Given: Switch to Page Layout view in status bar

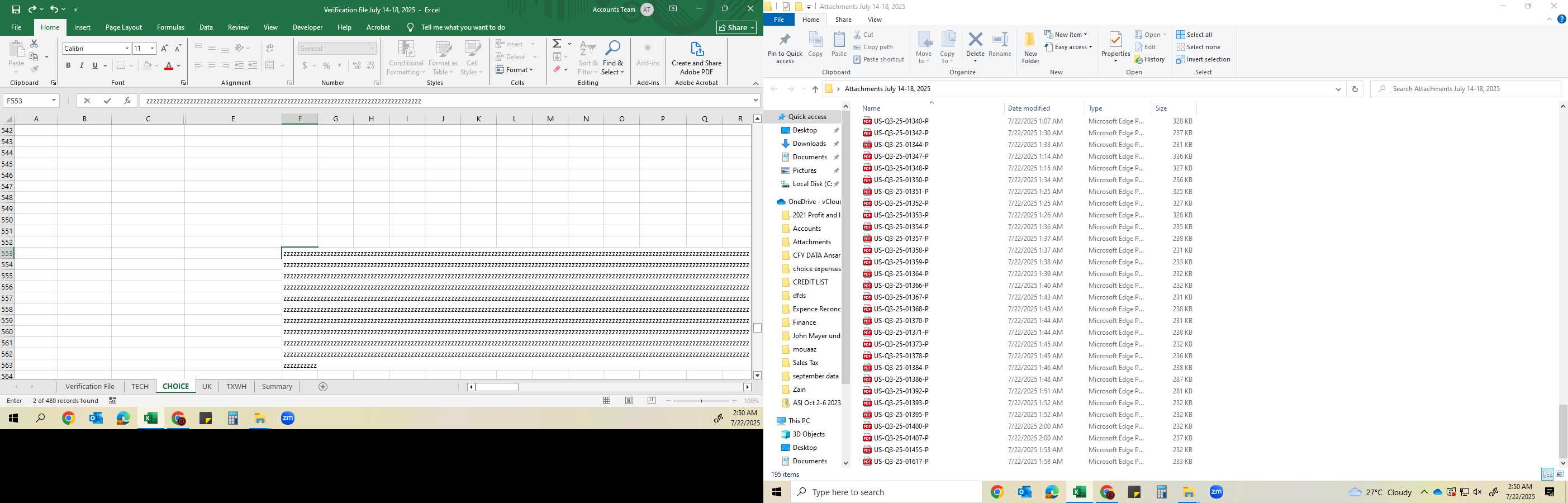Looking at the screenshot, I should click(x=629, y=401).
